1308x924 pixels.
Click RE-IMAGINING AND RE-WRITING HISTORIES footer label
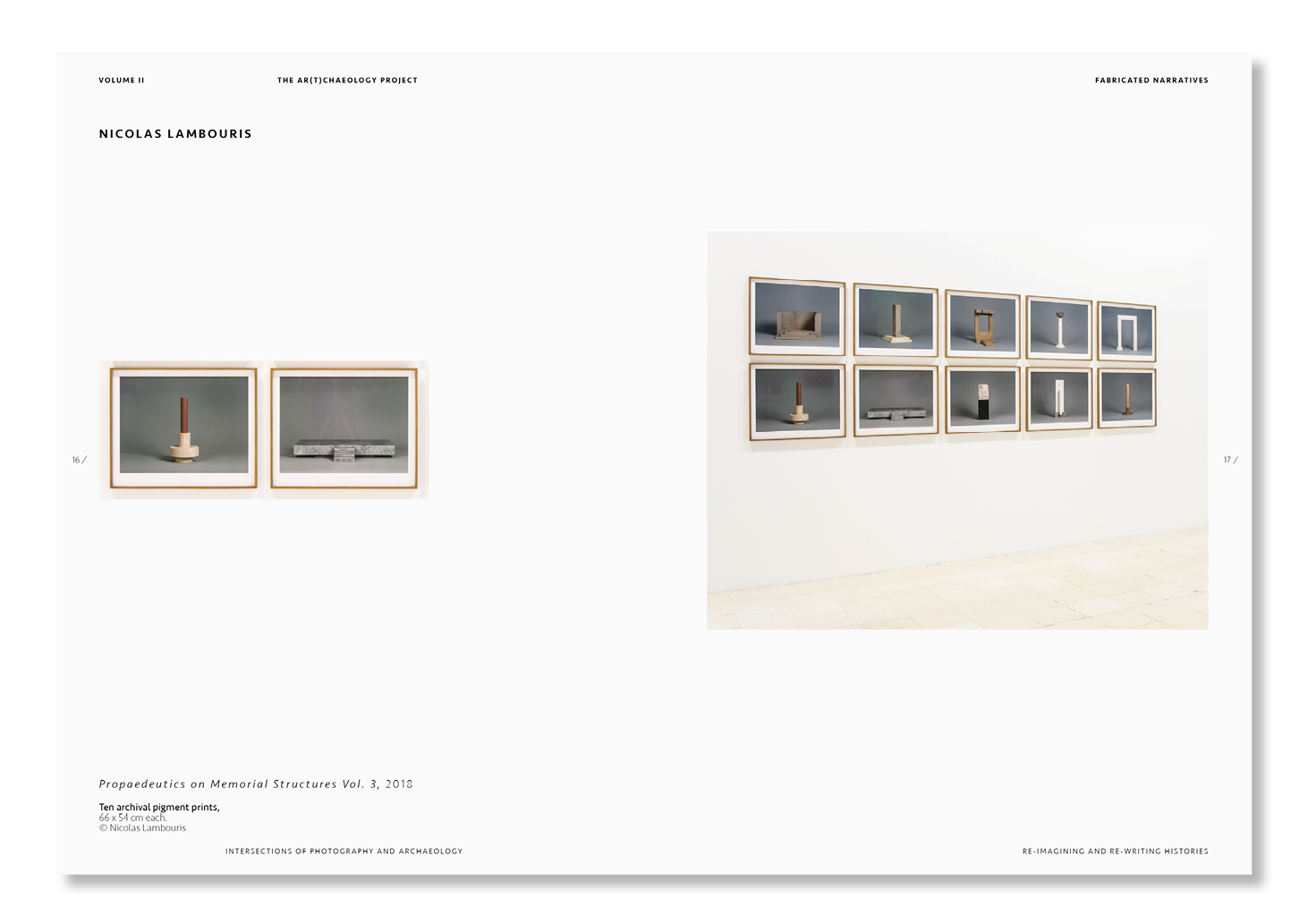click(x=1116, y=852)
